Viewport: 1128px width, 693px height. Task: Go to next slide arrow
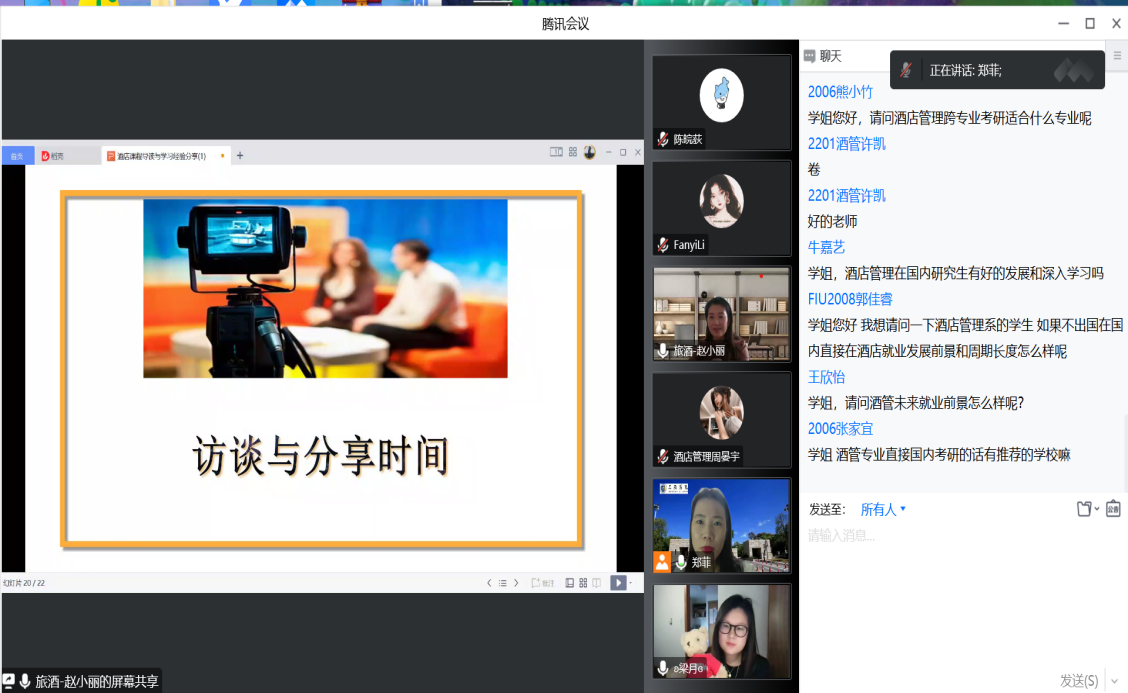click(516, 583)
